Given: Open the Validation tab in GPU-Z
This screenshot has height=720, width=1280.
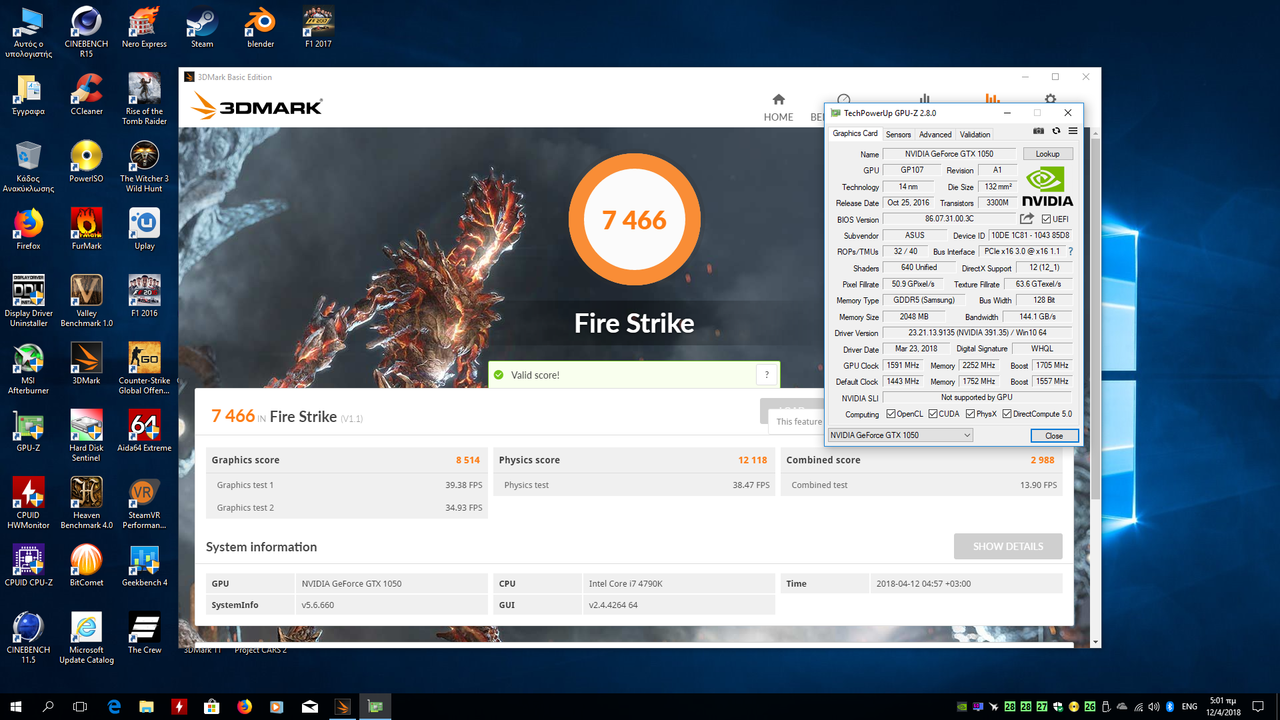Looking at the screenshot, I should coord(975,134).
